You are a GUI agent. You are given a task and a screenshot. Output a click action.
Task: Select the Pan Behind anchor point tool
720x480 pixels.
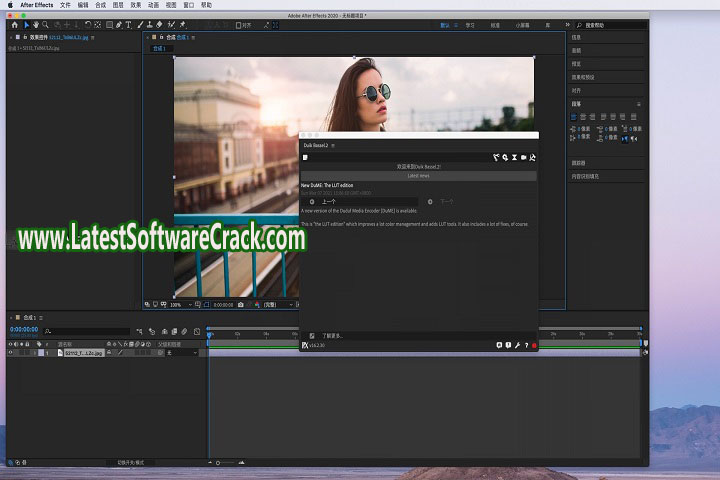(x=97, y=25)
